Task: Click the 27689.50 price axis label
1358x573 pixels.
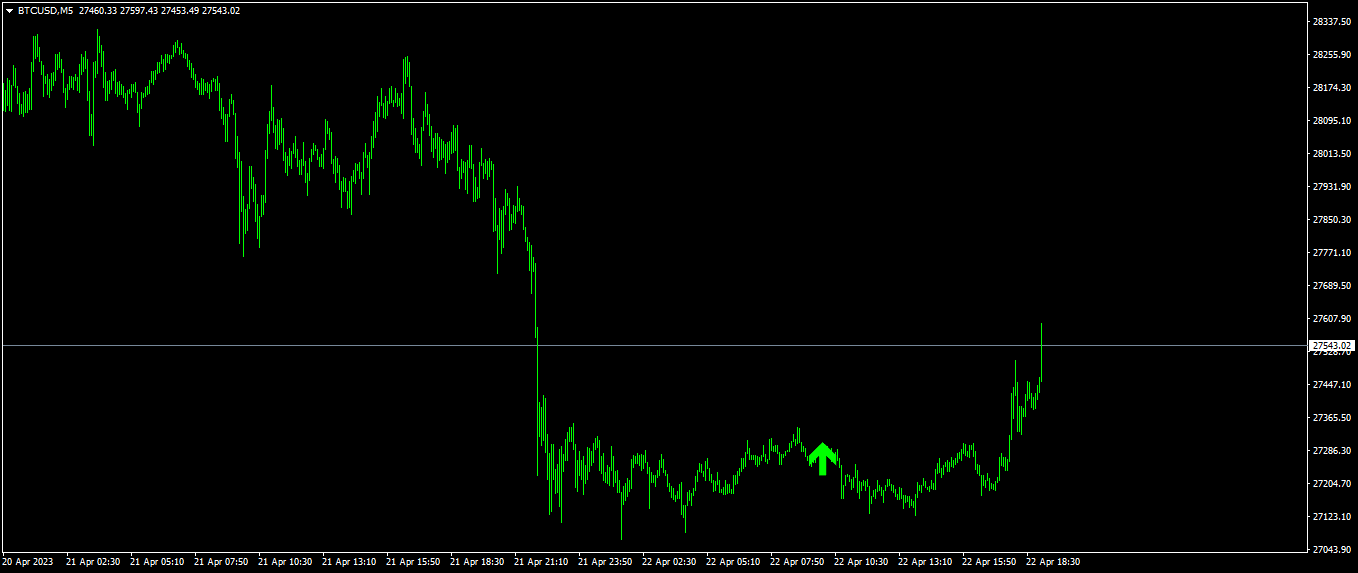Action: (1331, 286)
